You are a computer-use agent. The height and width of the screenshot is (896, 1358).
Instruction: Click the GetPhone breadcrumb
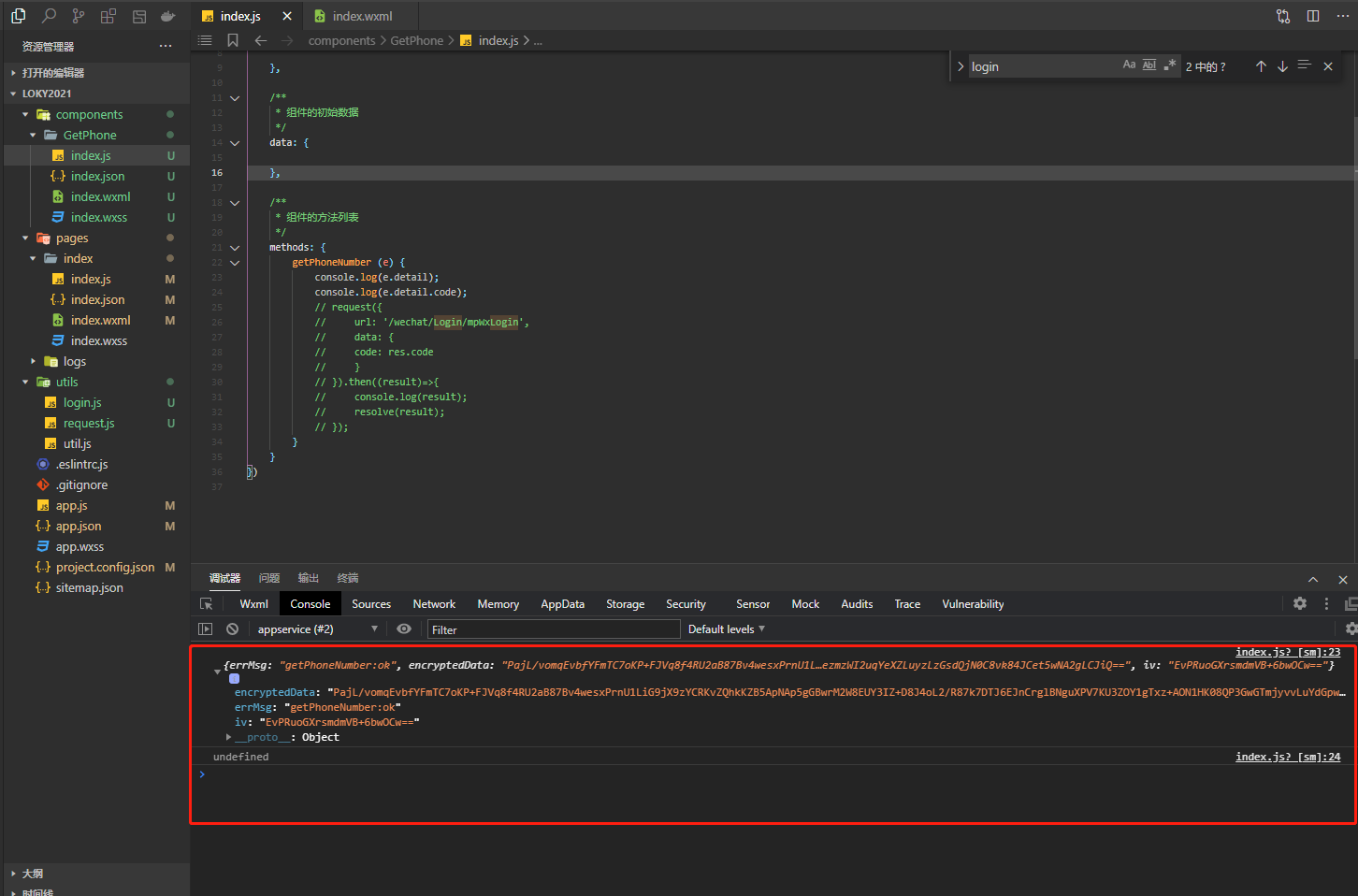(416, 40)
